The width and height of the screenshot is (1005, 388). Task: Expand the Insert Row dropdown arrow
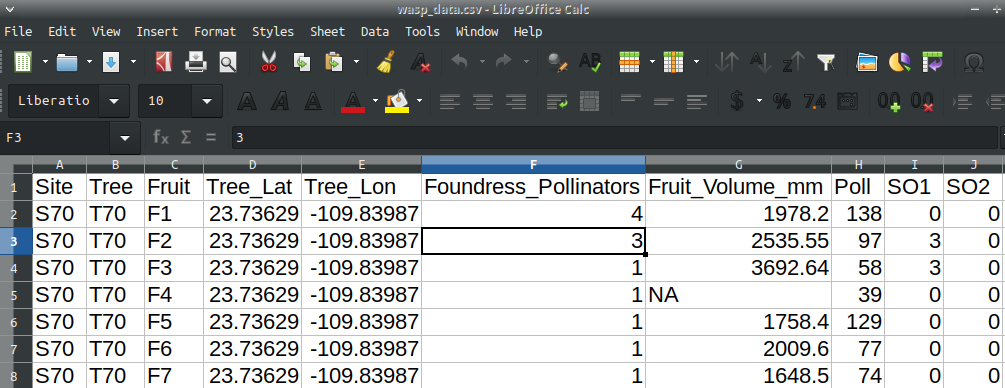tap(652, 62)
